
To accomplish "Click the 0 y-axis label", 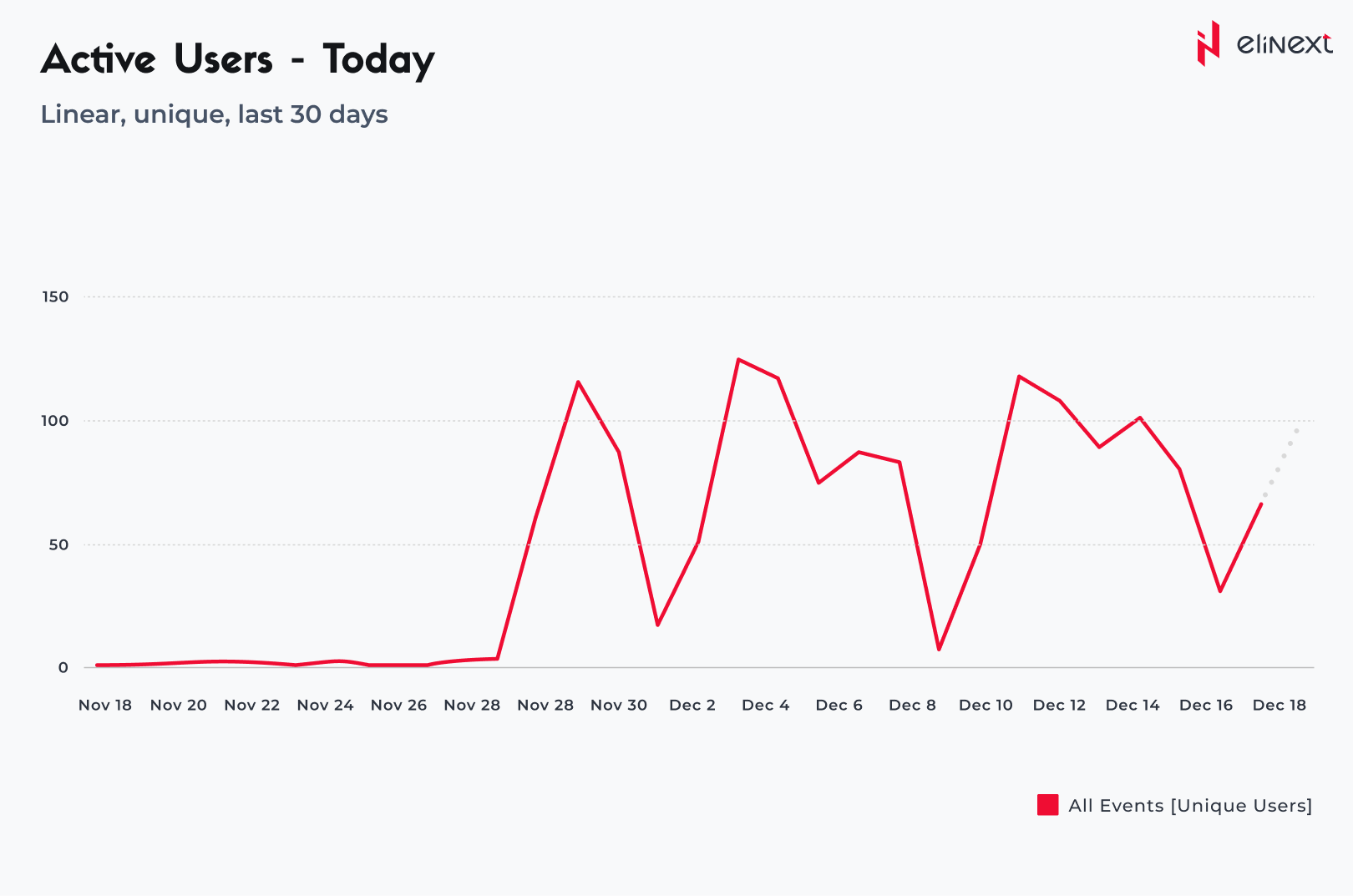I will 63,668.
